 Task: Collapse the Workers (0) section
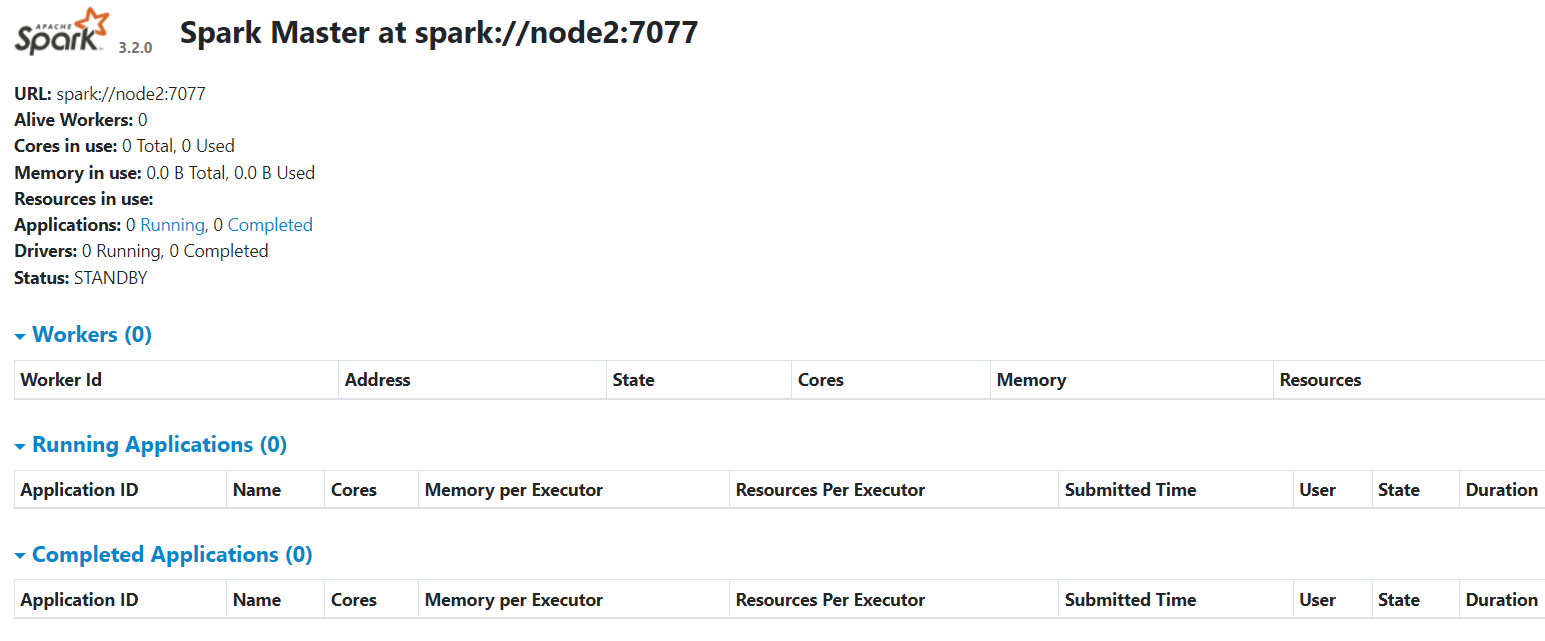(x=83, y=334)
